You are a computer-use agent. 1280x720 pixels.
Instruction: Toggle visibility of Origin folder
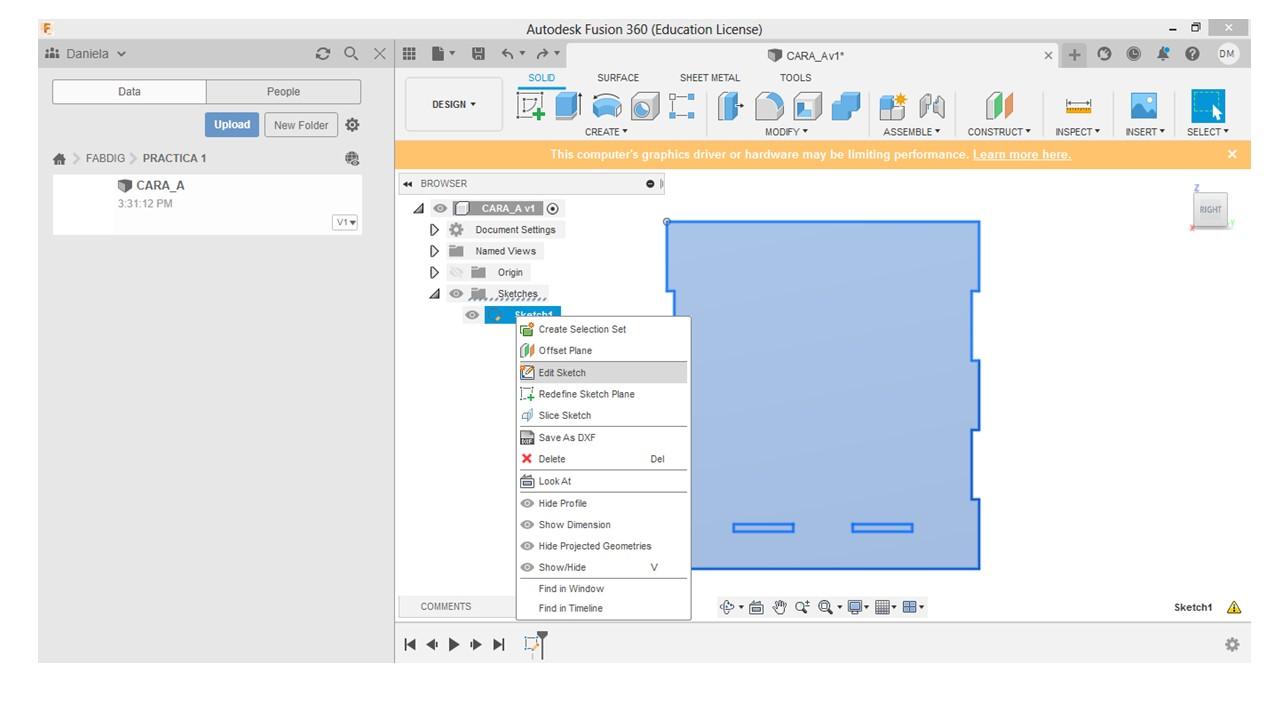(456, 272)
